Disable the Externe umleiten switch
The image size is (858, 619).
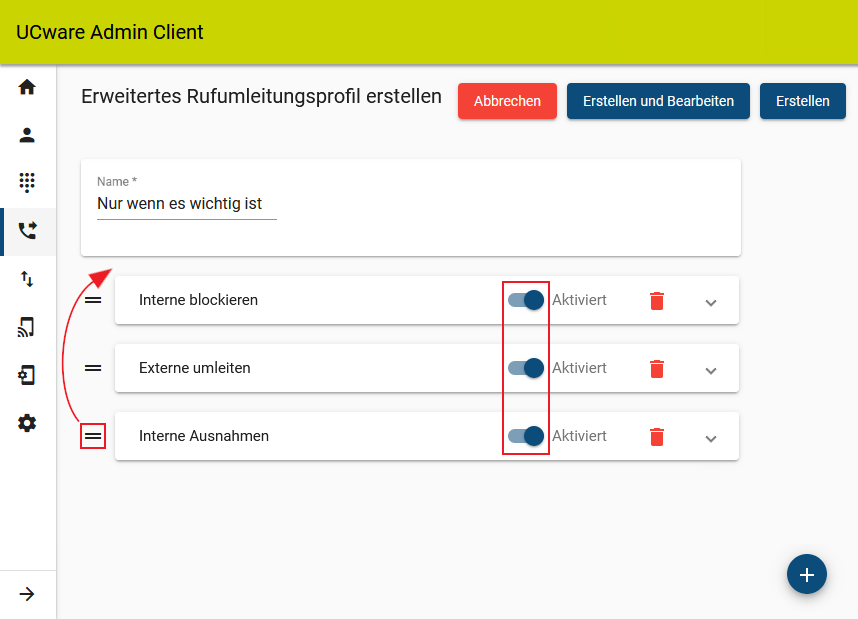point(526,368)
